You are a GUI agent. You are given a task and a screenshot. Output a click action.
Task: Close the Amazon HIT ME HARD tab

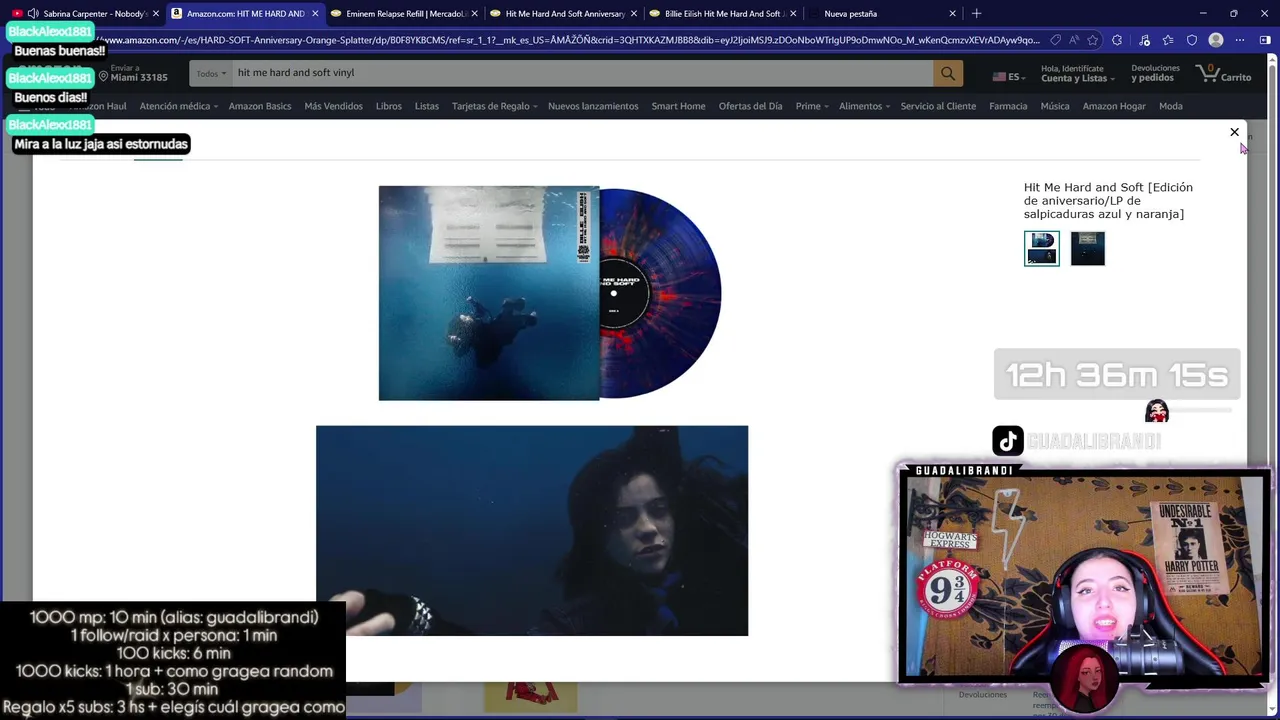tap(315, 14)
